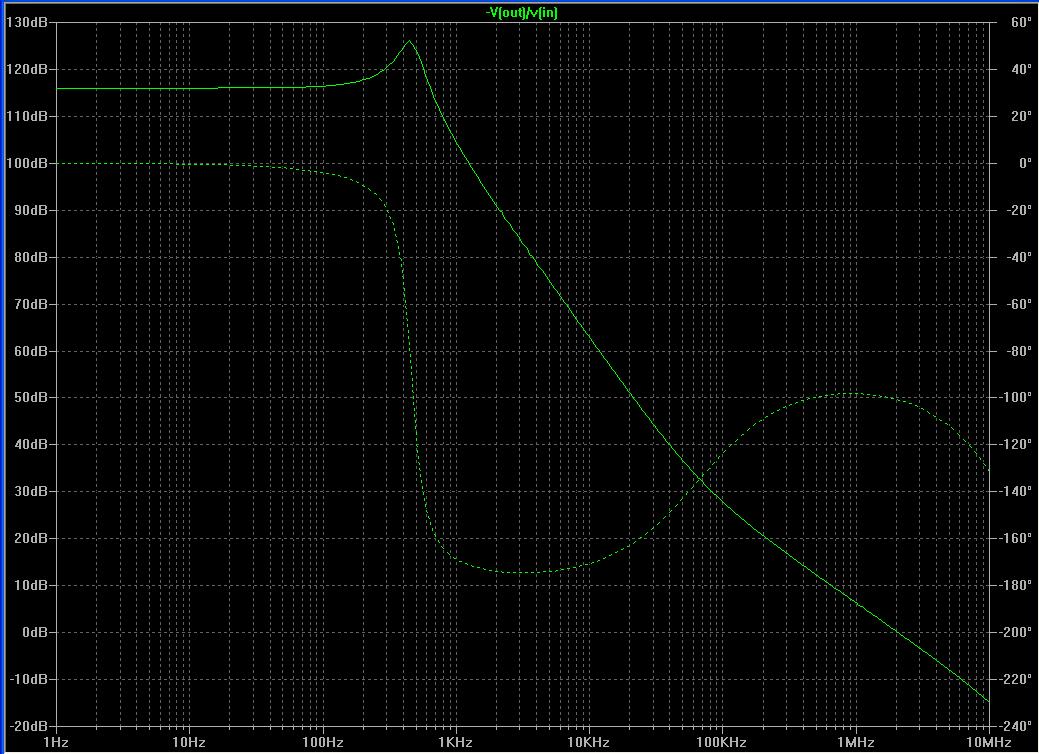Viewport: 1039px width, 754px height.
Task: Click the -20dB left axis label
Action: (28, 726)
